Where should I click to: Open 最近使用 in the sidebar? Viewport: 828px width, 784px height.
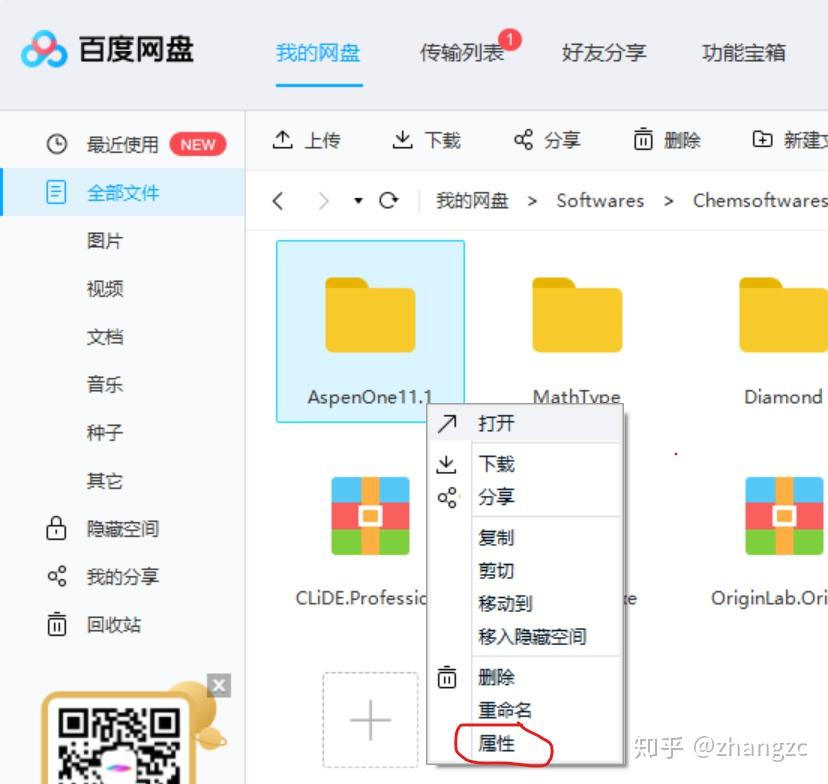(x=123, y=144)
